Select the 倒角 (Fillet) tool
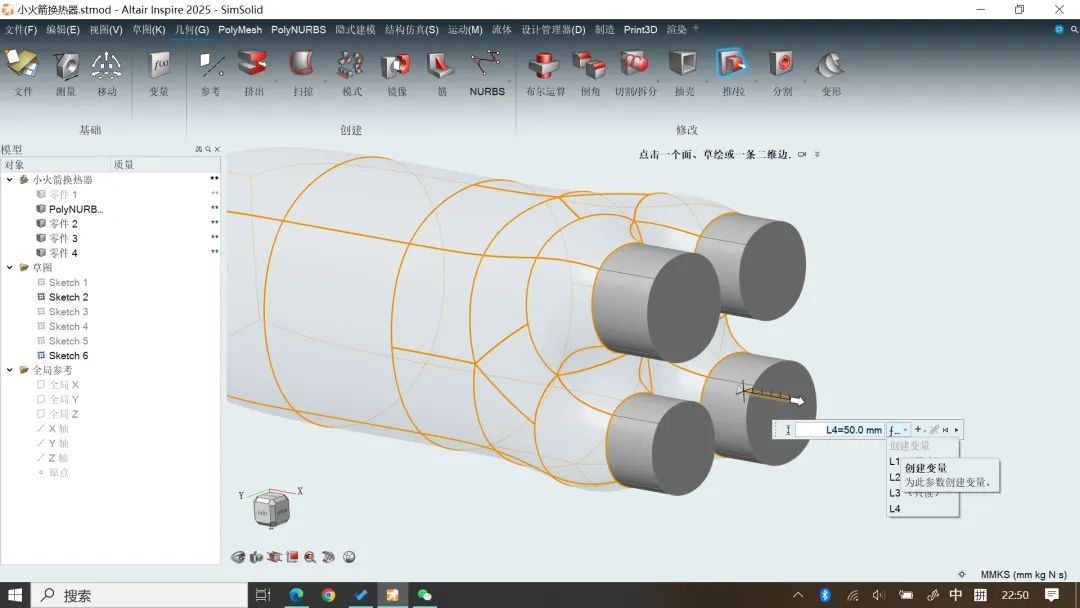1080x608 pixels. (589, 67)
